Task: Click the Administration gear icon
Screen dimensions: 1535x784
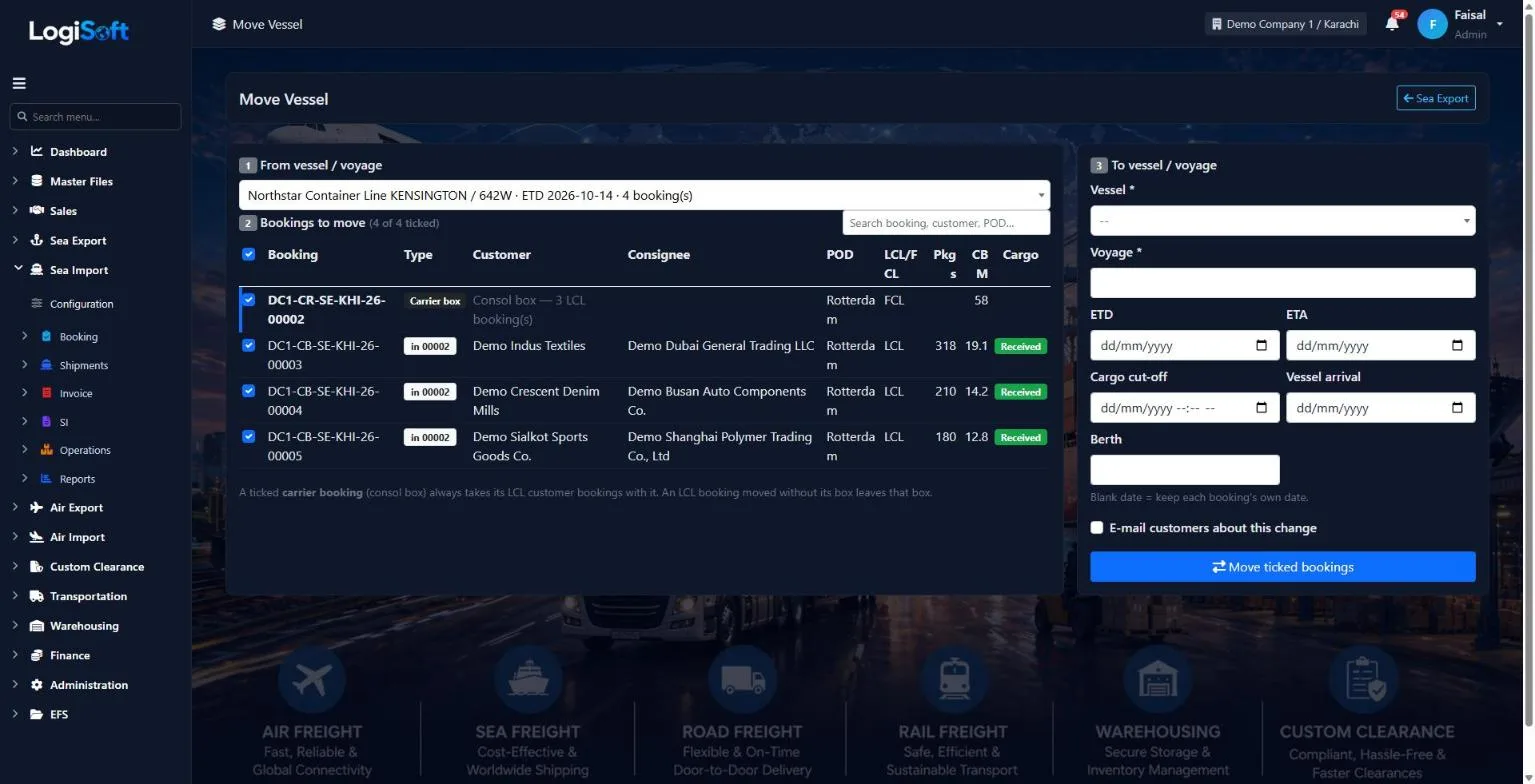Action: (37, 685)
